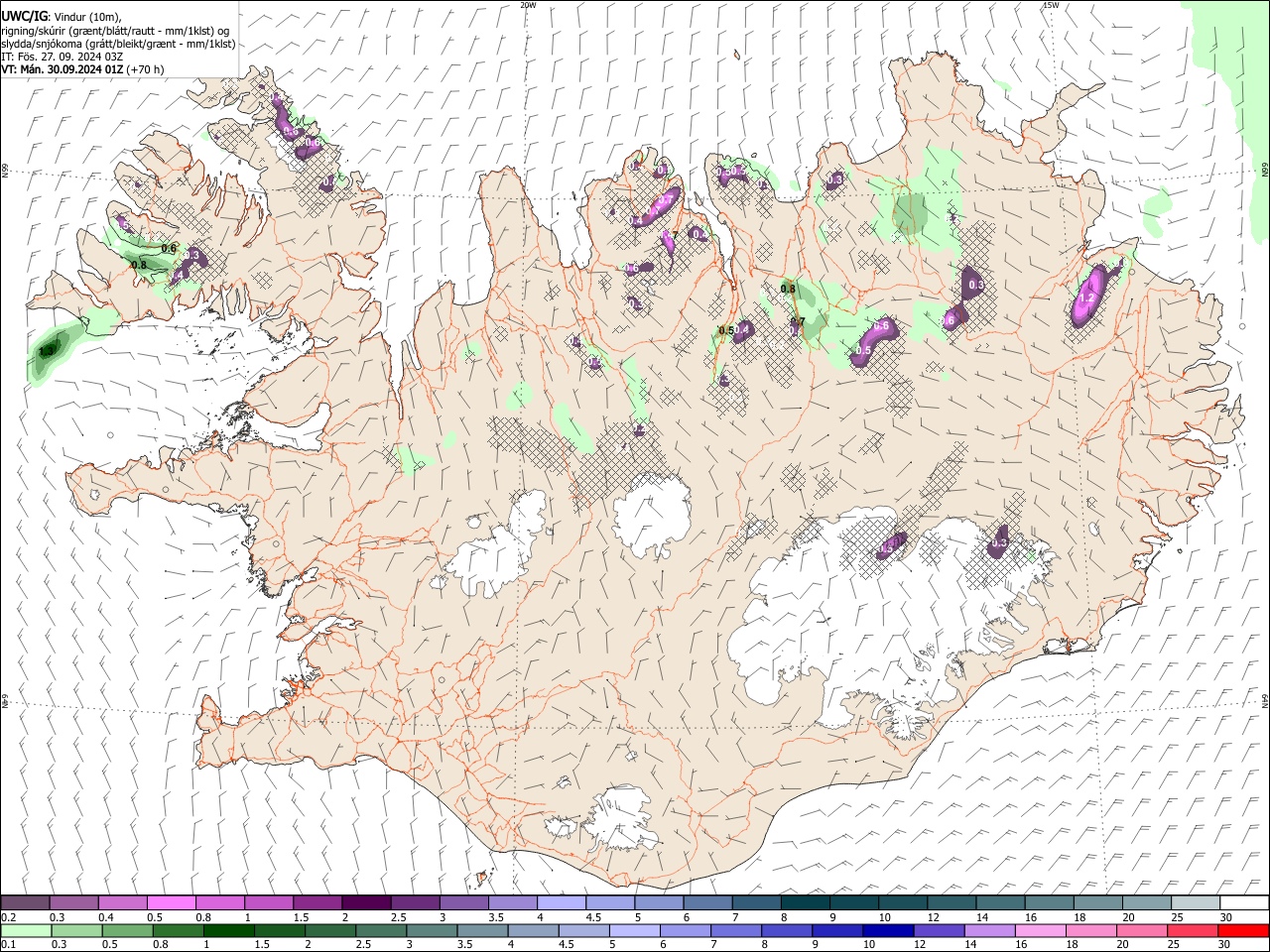The height and width of the screenshot is (952, 1270).
Task: Pick the upper legend swatch between 4 and 4.5
Action: point(562,903)
